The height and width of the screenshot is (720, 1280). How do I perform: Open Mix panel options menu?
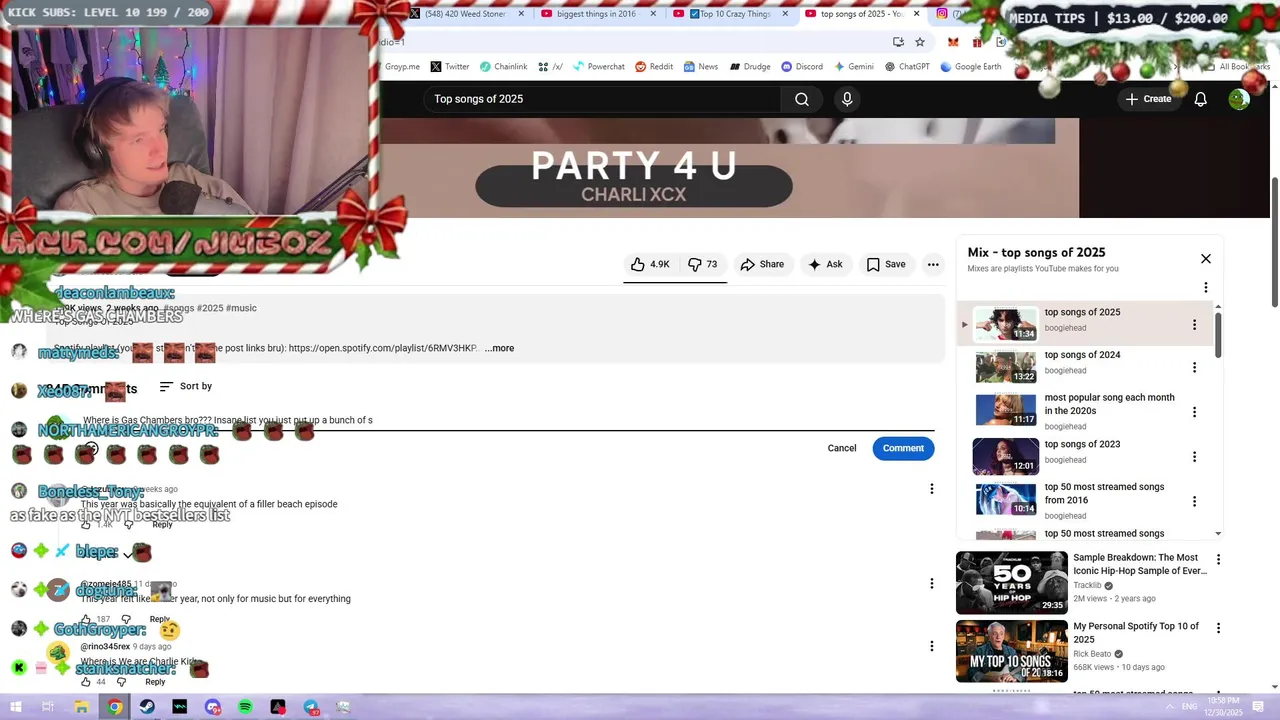[1206, 287]
